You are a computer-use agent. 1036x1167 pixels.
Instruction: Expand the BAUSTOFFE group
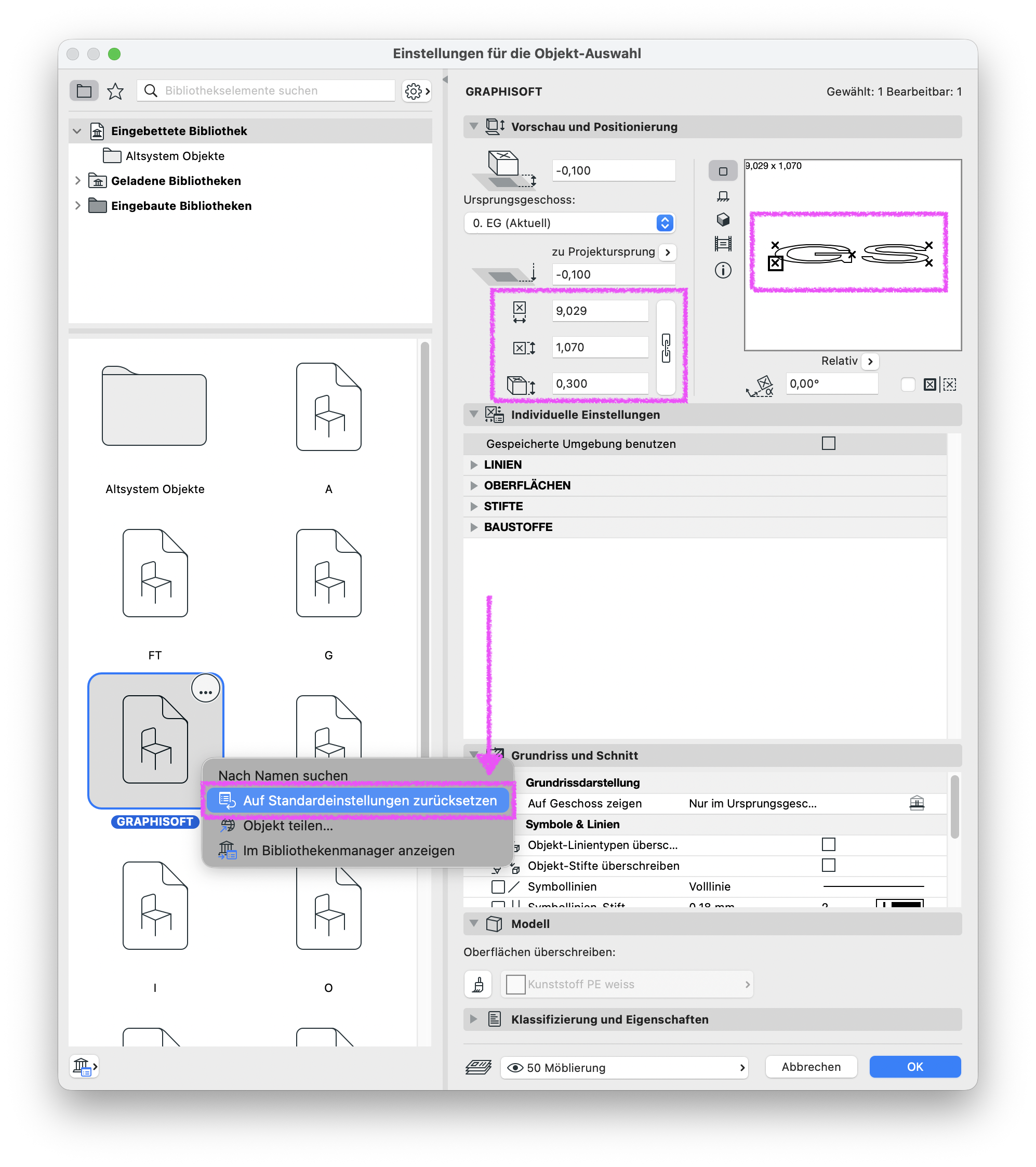pos(473,527)
